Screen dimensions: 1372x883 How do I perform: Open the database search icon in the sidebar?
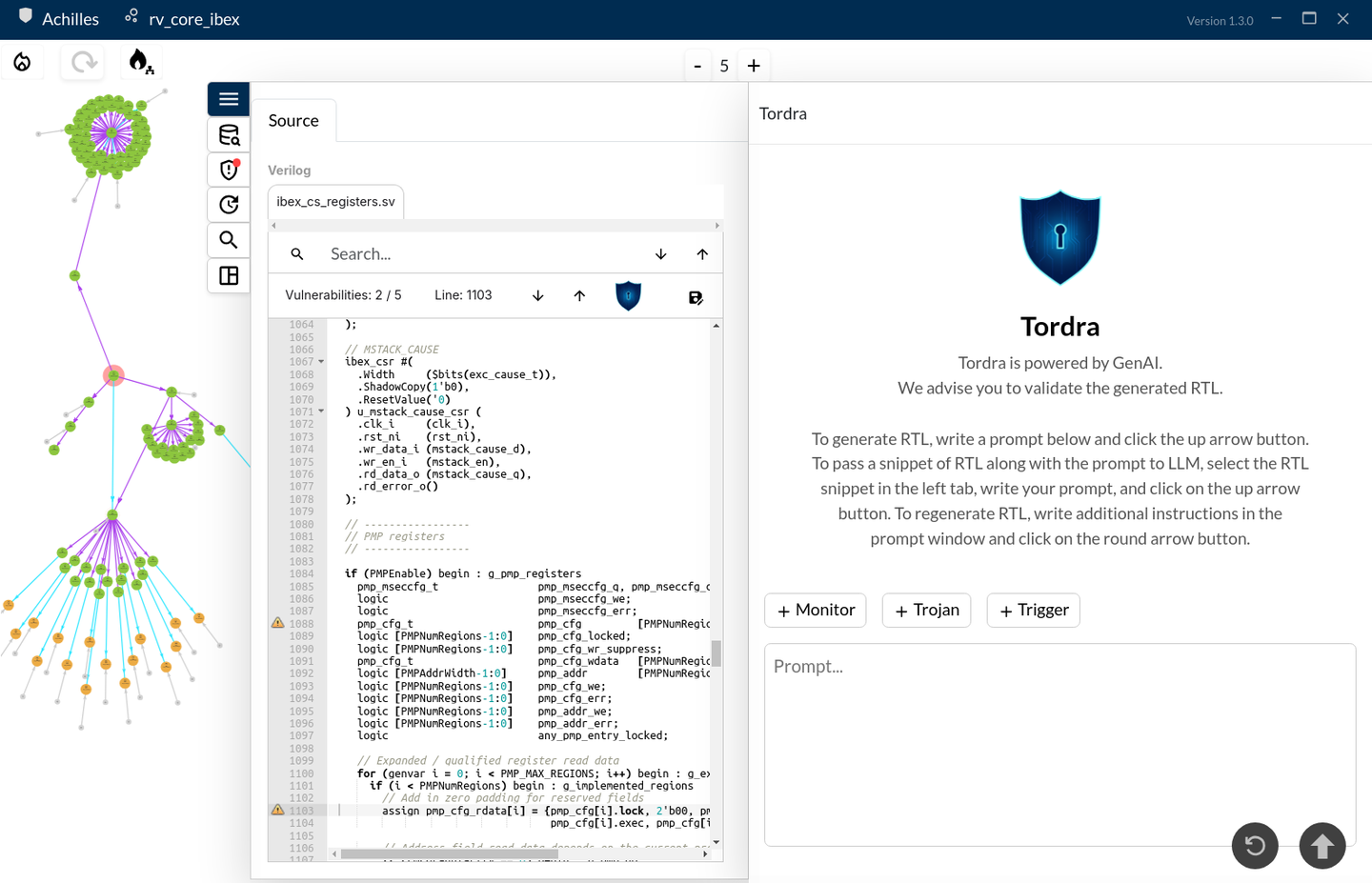point(229,134)
